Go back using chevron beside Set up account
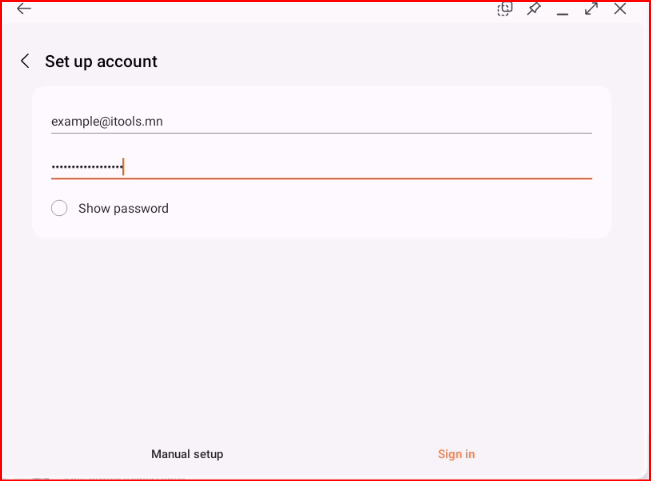 [25, 61]
